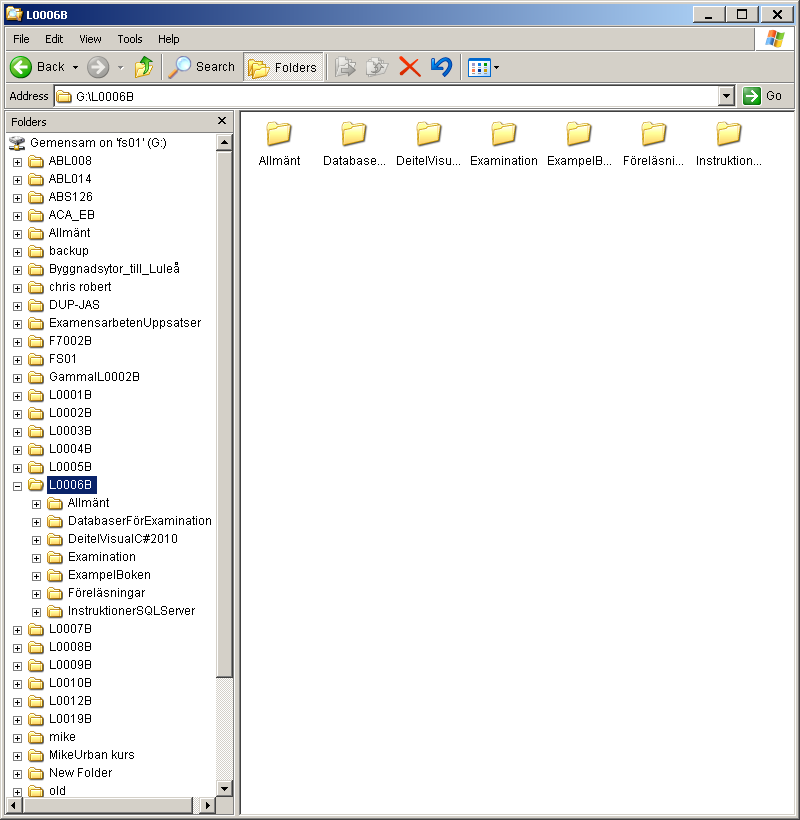Collapse the L0006B folder node

point(17,486)
